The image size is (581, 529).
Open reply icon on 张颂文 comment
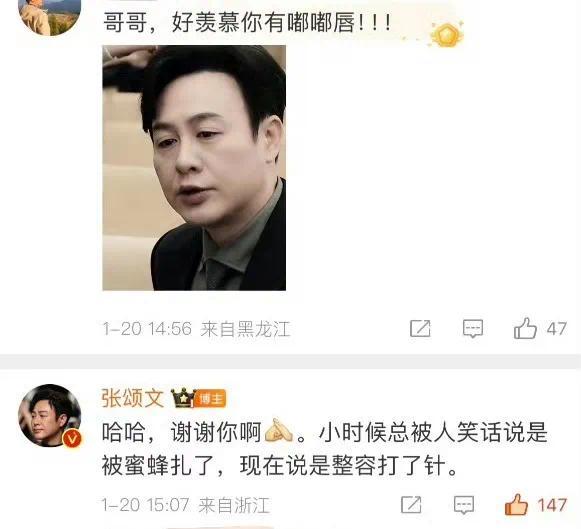coord(464,505)
